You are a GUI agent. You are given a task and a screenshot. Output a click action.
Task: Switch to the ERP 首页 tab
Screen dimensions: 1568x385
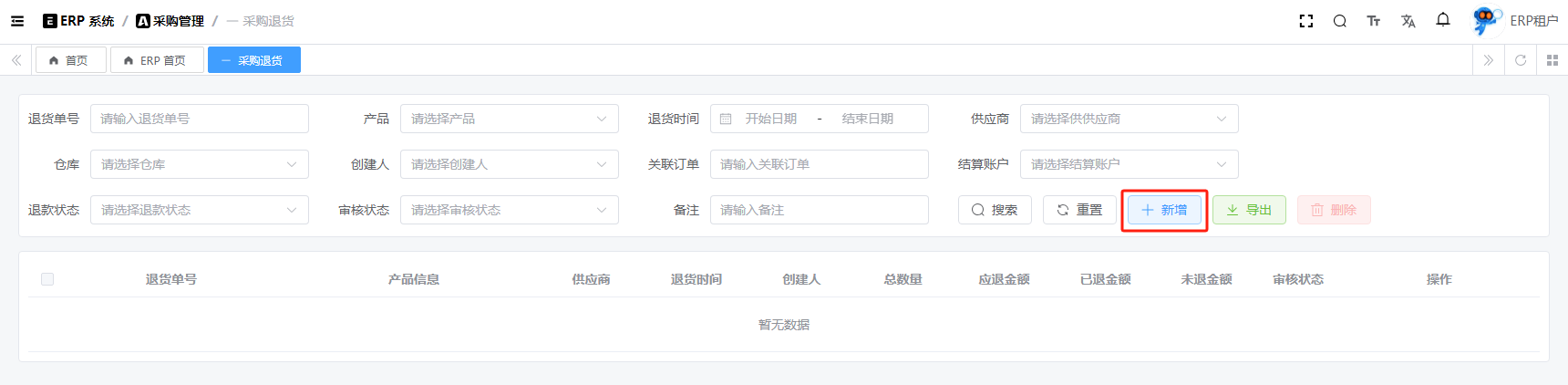pos(156,60)
